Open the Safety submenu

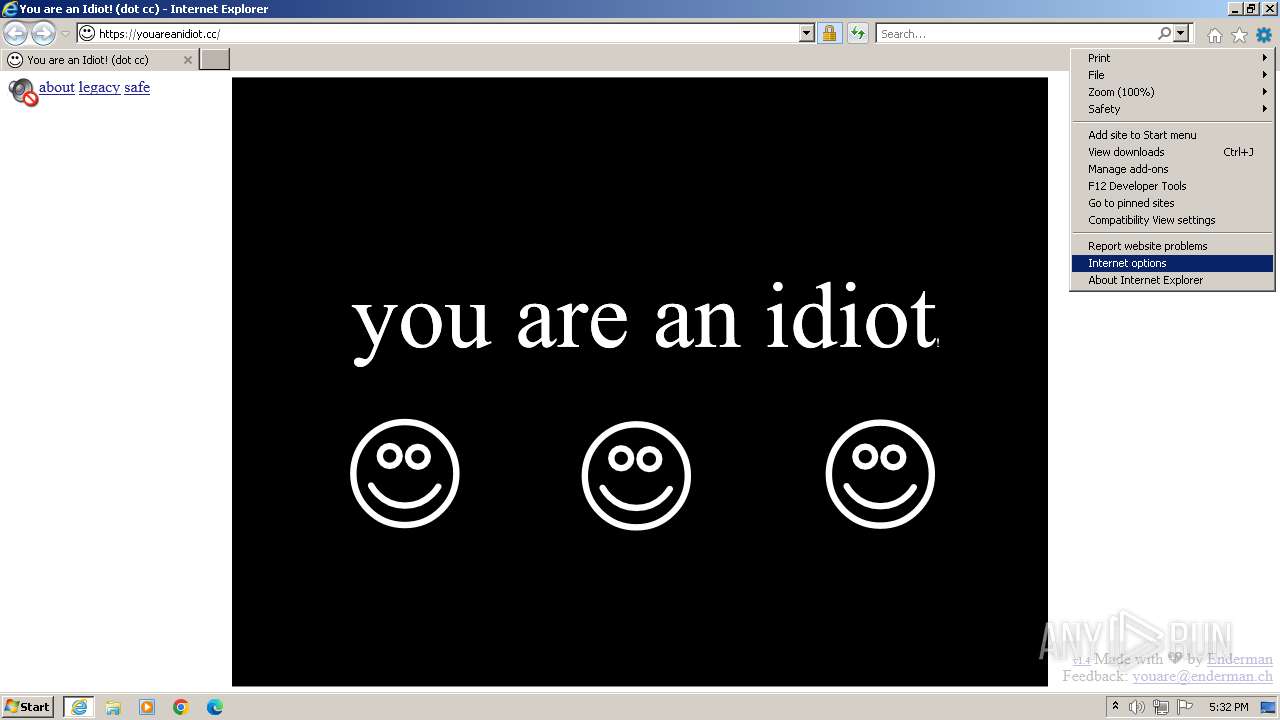point(1172,109)
